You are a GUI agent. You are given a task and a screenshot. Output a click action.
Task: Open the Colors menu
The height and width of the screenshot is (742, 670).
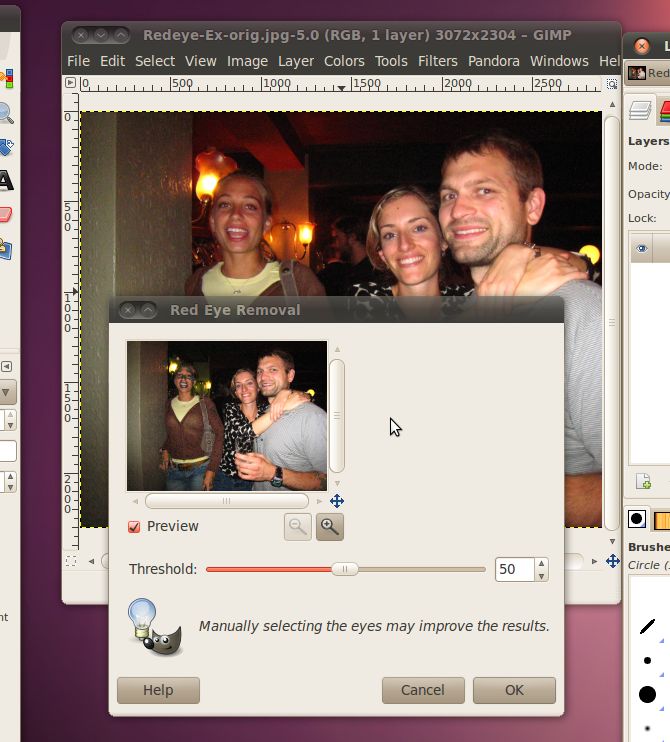tap(344, 61)
